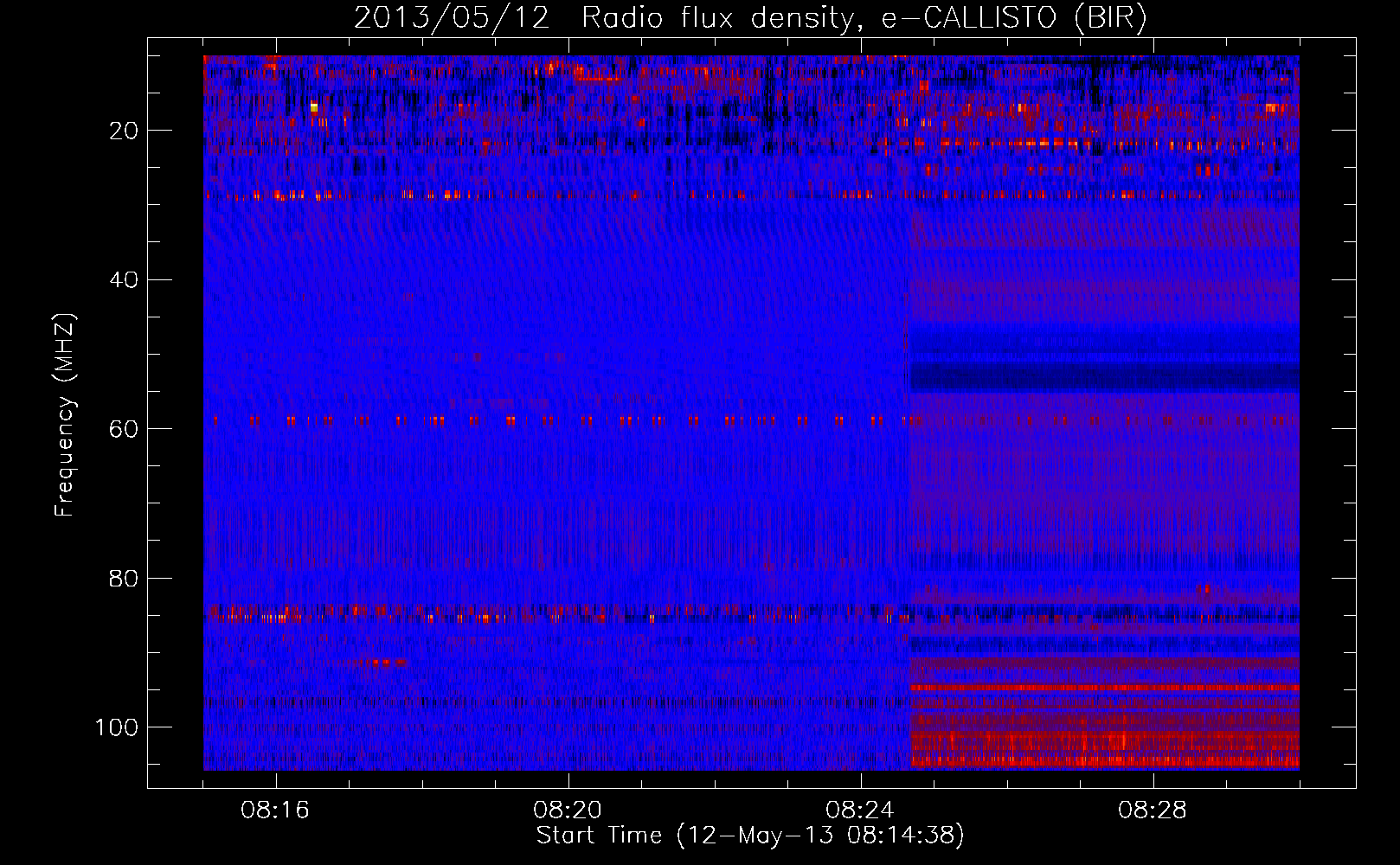Image resolution: width=1400 pixels, height=865 pixels.
Task: Click the frequency tick label "40"
Action: pyautogui.click(x=124, y=279)
